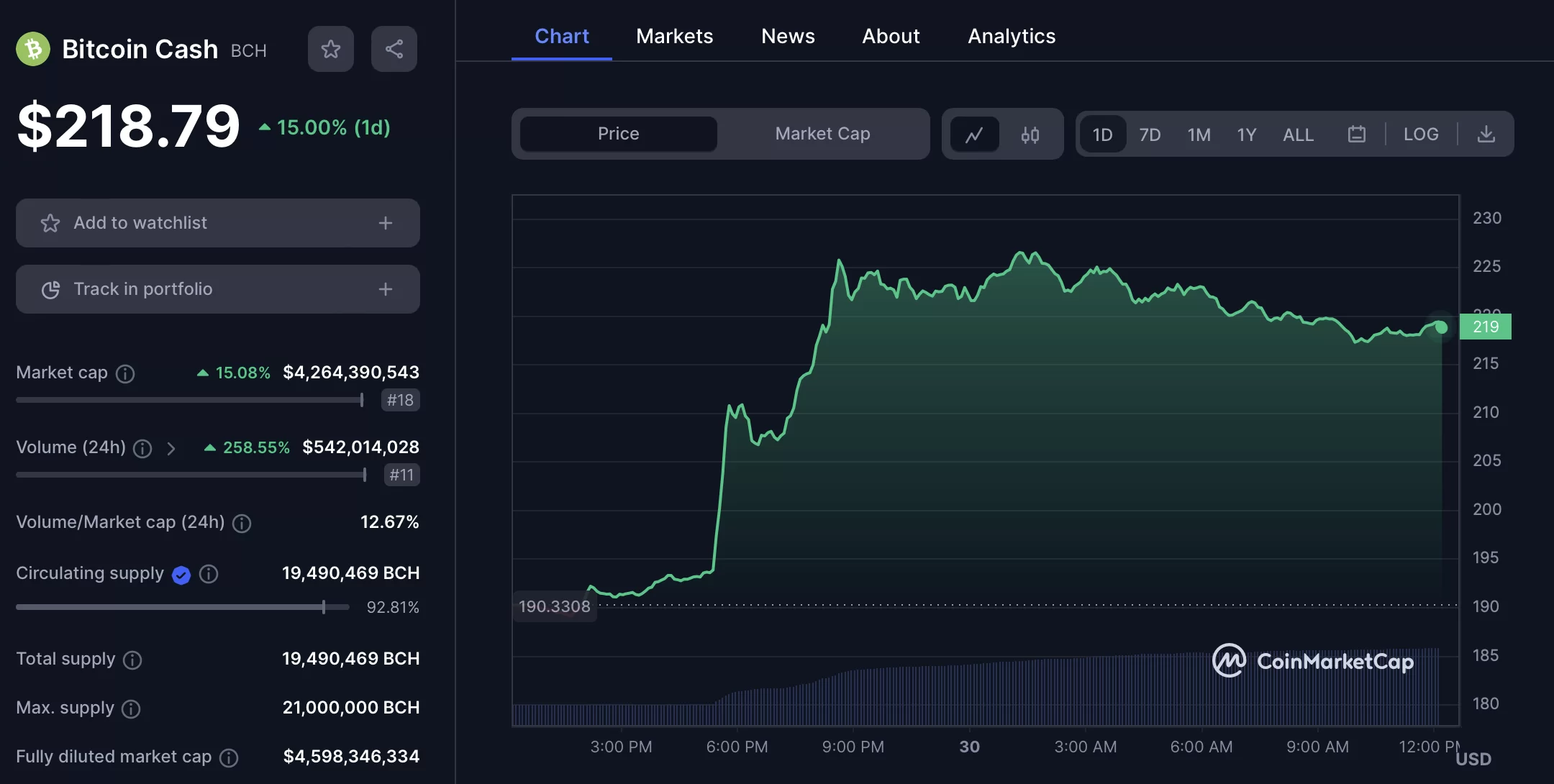The image size is (1554, 784).
Task: Click the 219 current price axis tag
Action: 1486,327
